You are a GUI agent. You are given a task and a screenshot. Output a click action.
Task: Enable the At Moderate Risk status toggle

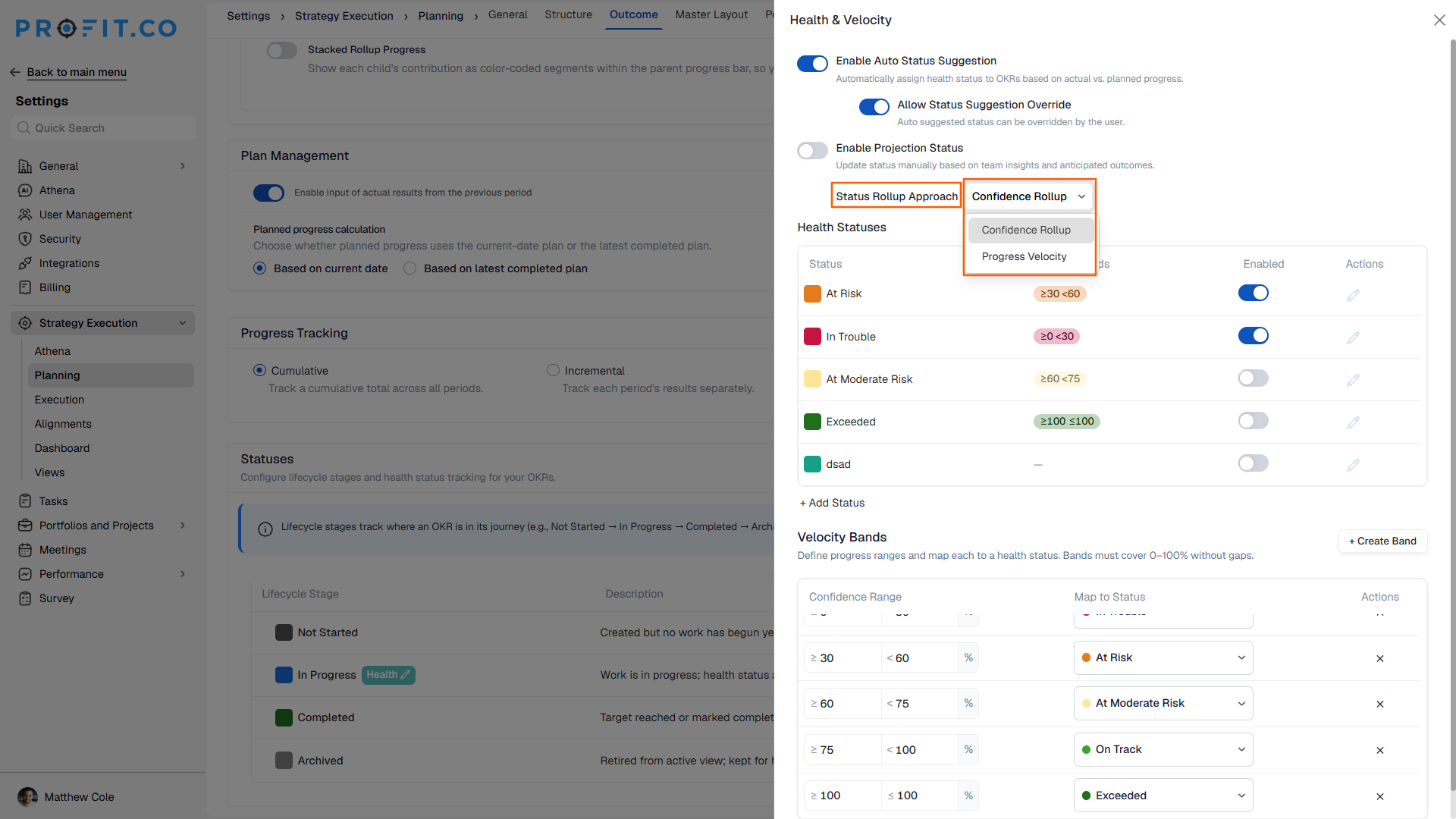coord(1254,378)
